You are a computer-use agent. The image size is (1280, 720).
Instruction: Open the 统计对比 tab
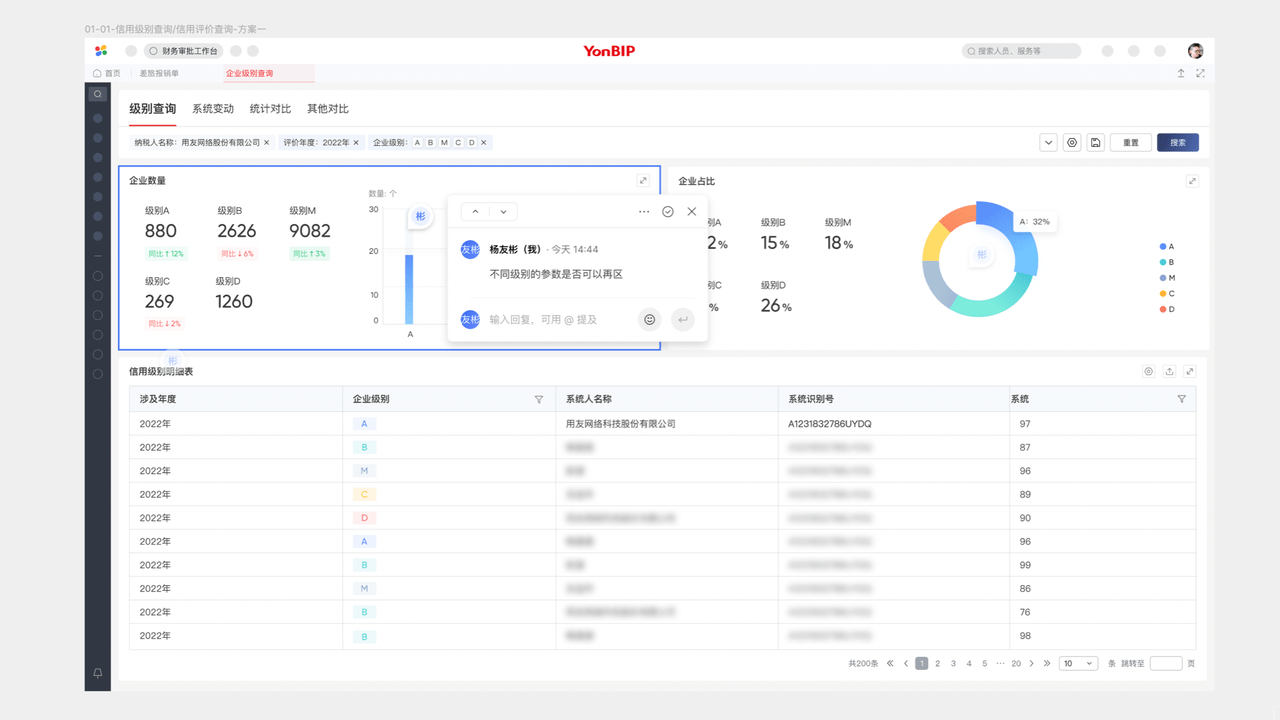(x=270, y=109)
